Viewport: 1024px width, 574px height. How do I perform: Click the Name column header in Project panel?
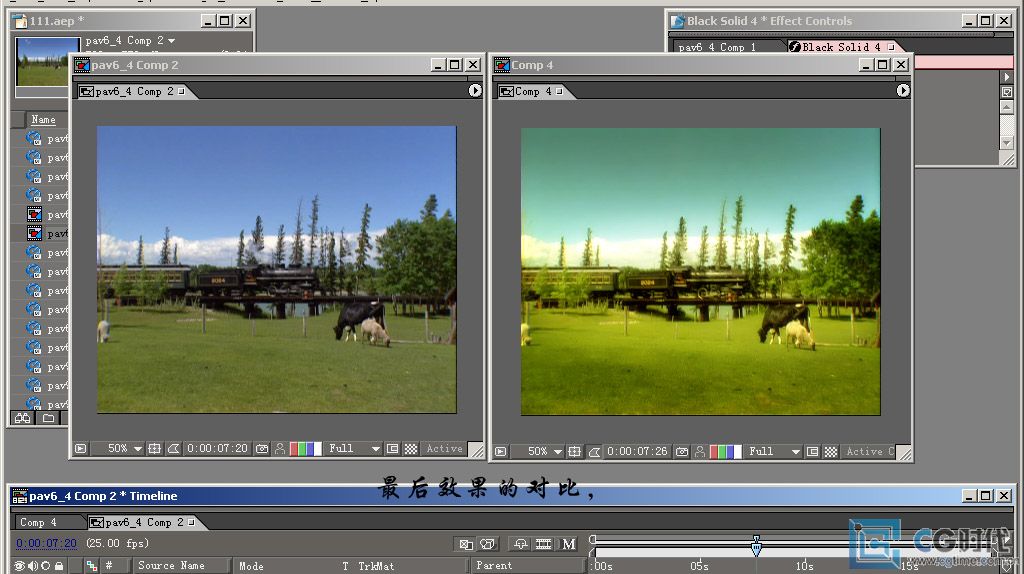click(43, 120)
